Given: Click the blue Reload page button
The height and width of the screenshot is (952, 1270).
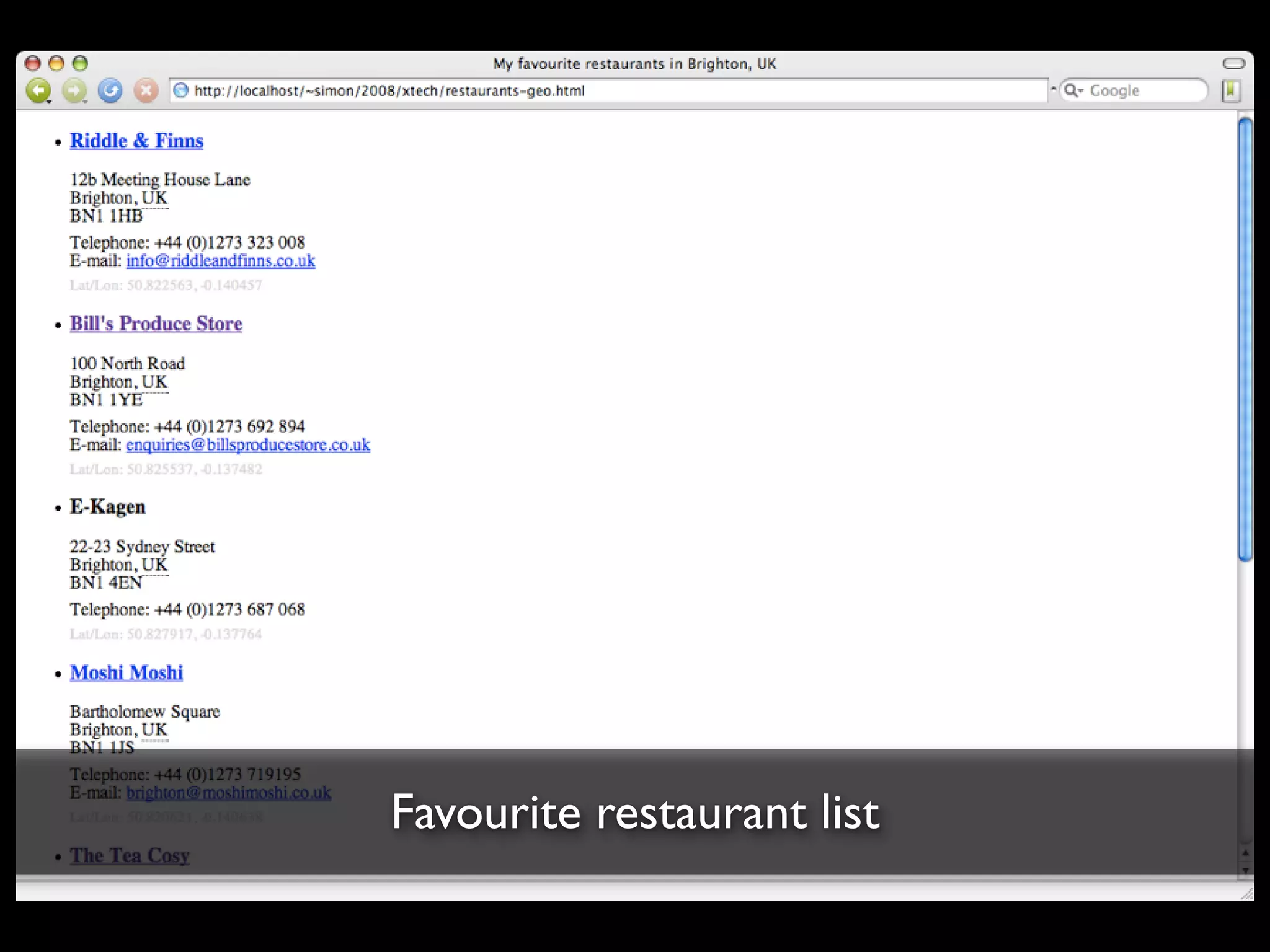Looking at the screenshot, I should click(110, 91).
